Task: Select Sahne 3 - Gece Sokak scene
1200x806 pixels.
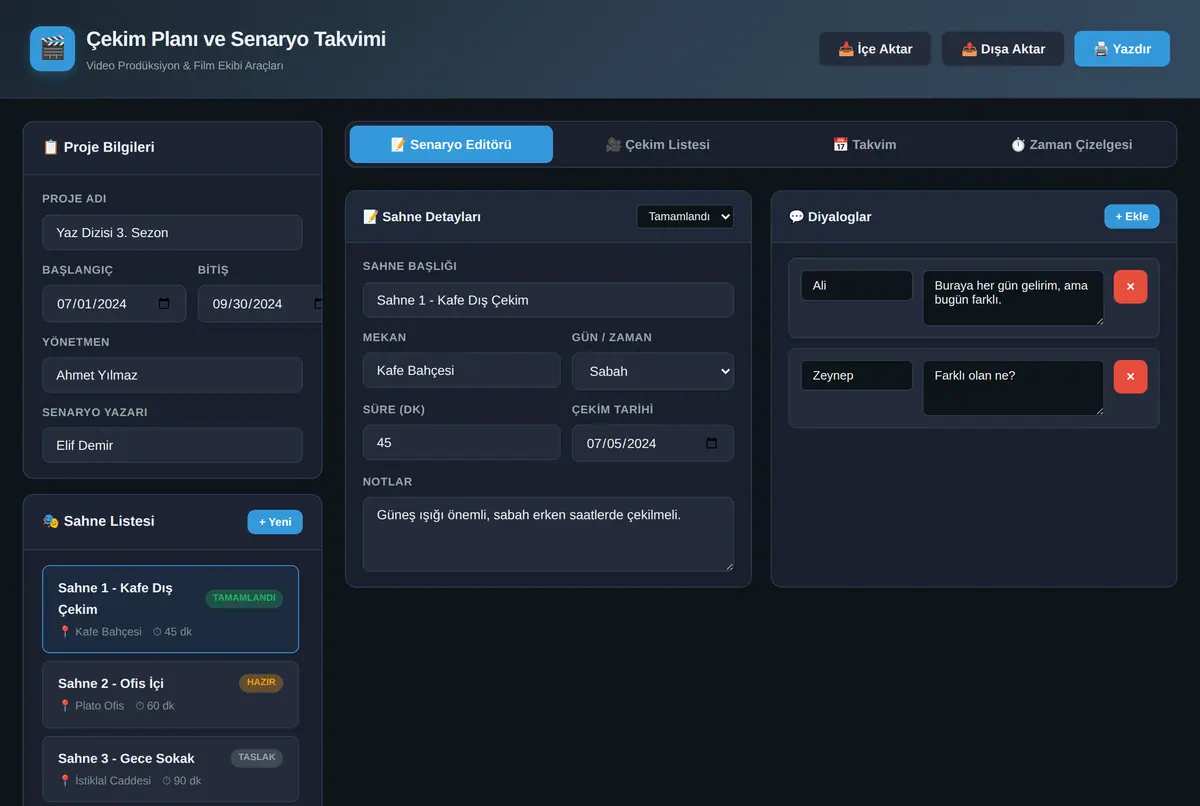Action: (170, 769)
